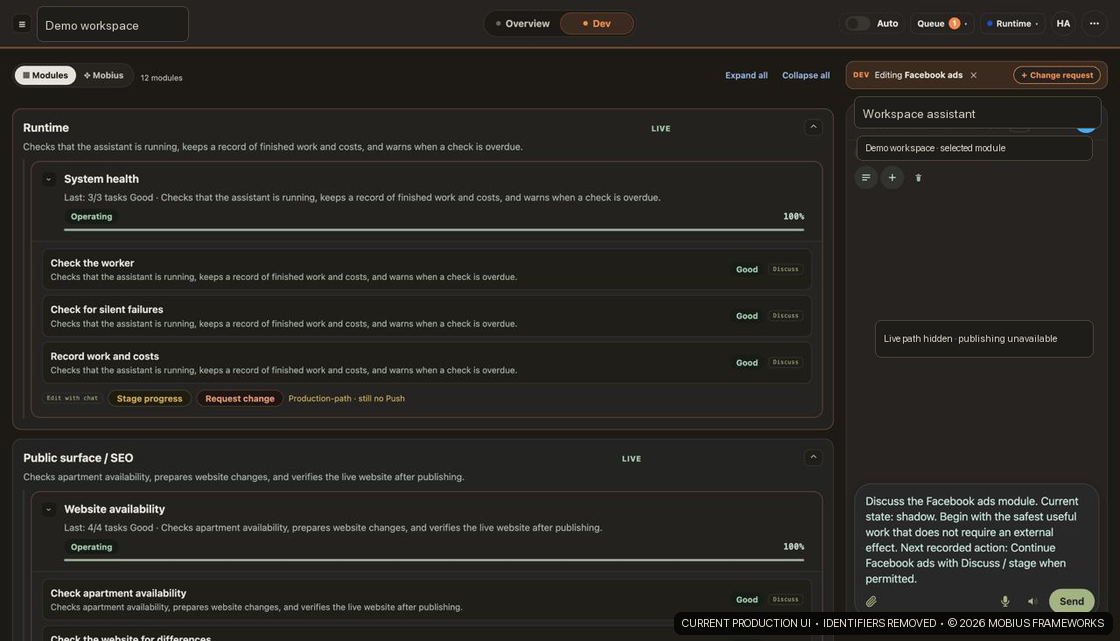Click the Change request button
The width and height of the screenshot is (1120, 641).
[x=1056, y=75]
